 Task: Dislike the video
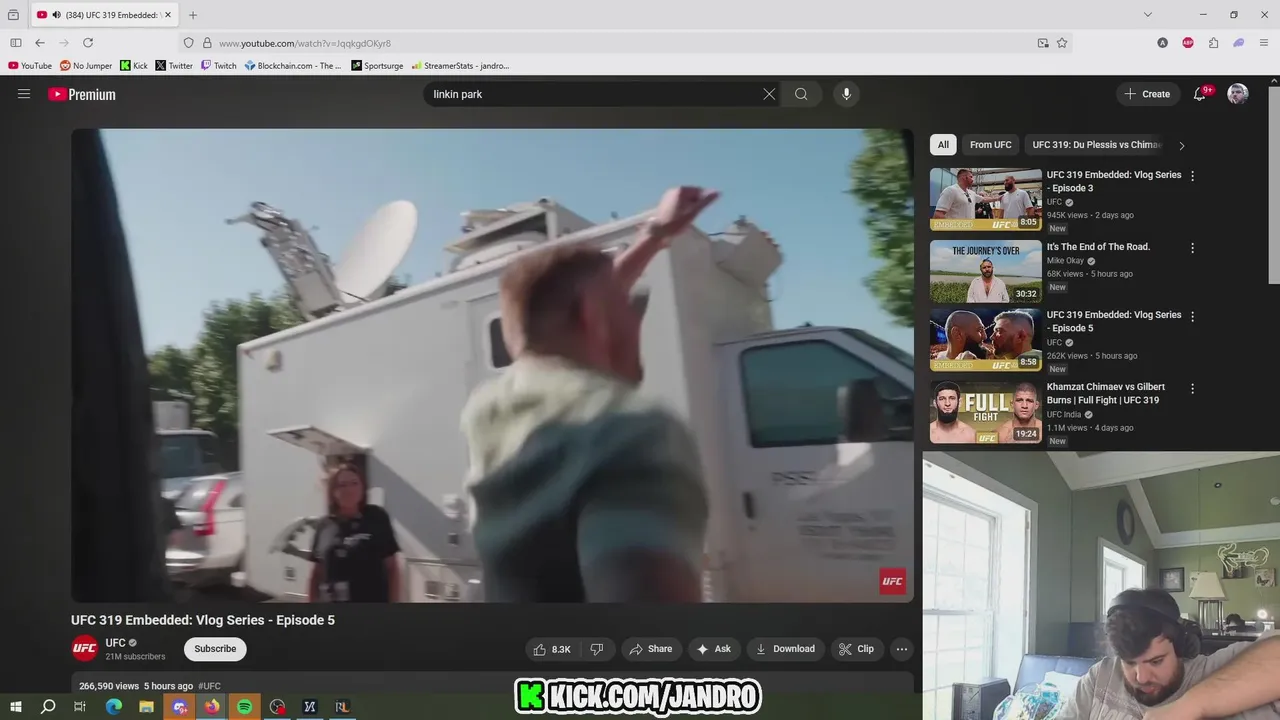pos(597,649)
